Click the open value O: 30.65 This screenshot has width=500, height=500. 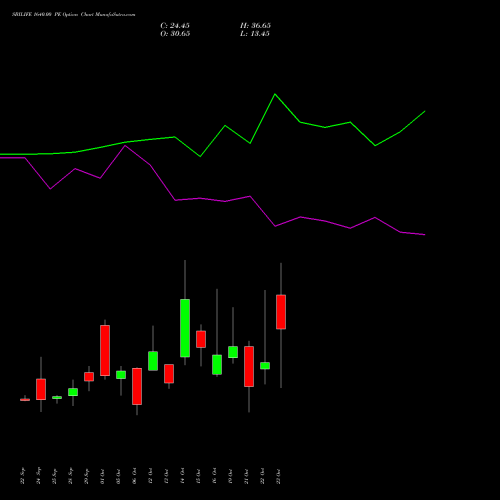click(175, 34)
